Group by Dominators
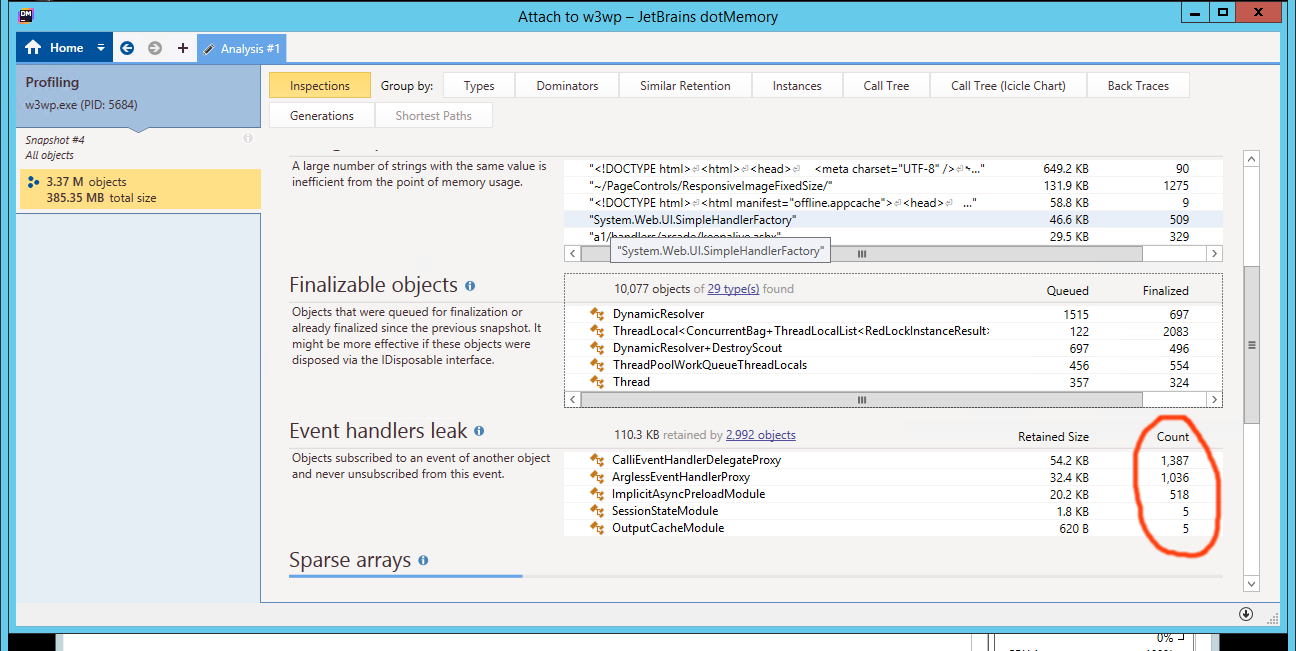Image resolution: width=1296 pixels, height=651 pixels. [567, 86]
